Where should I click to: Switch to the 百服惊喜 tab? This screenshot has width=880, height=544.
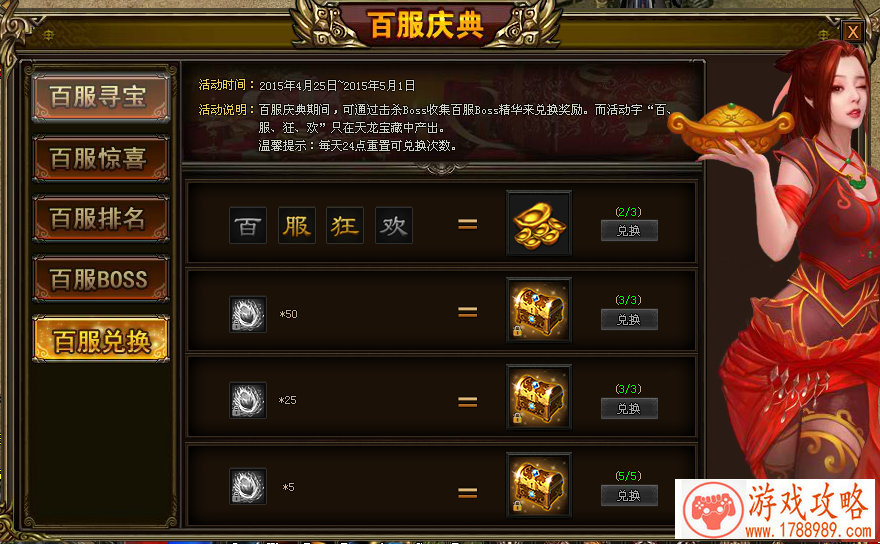100,158
